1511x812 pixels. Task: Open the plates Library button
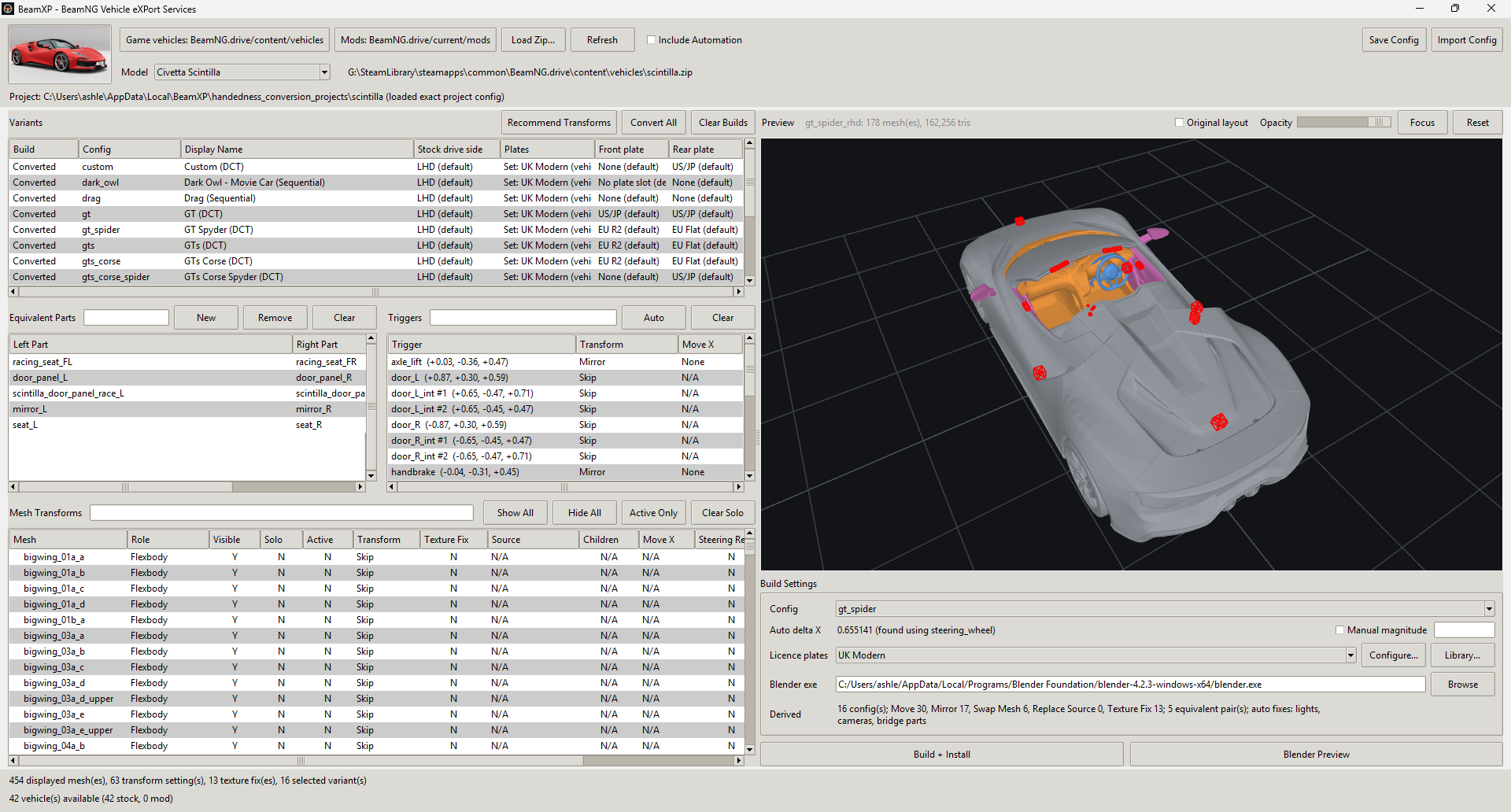1462,655
